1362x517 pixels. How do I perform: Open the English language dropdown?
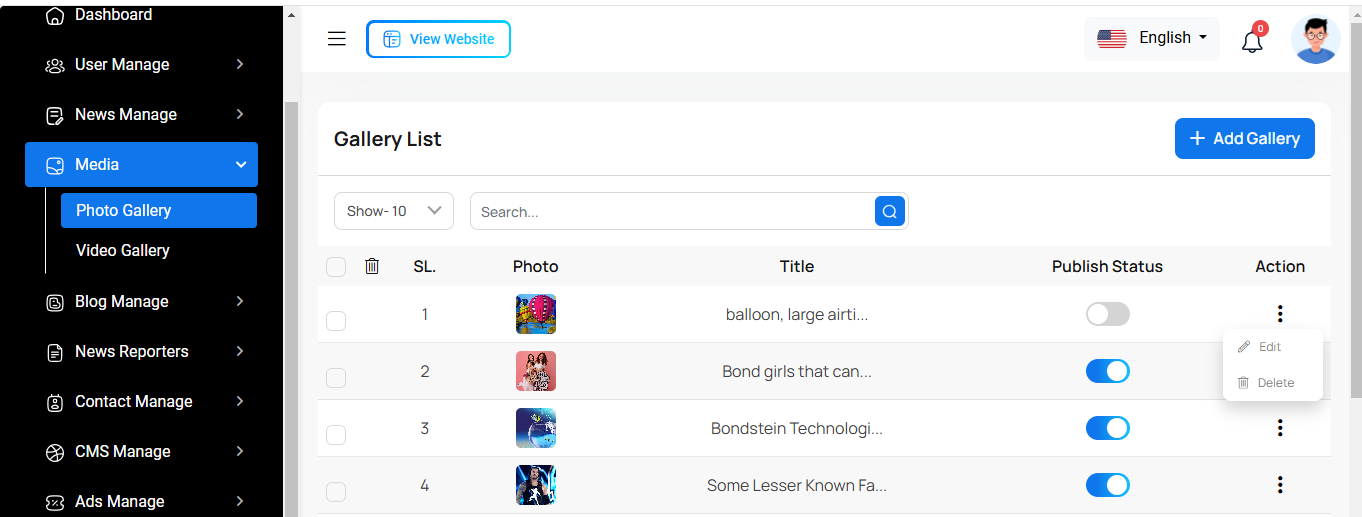1152,39
